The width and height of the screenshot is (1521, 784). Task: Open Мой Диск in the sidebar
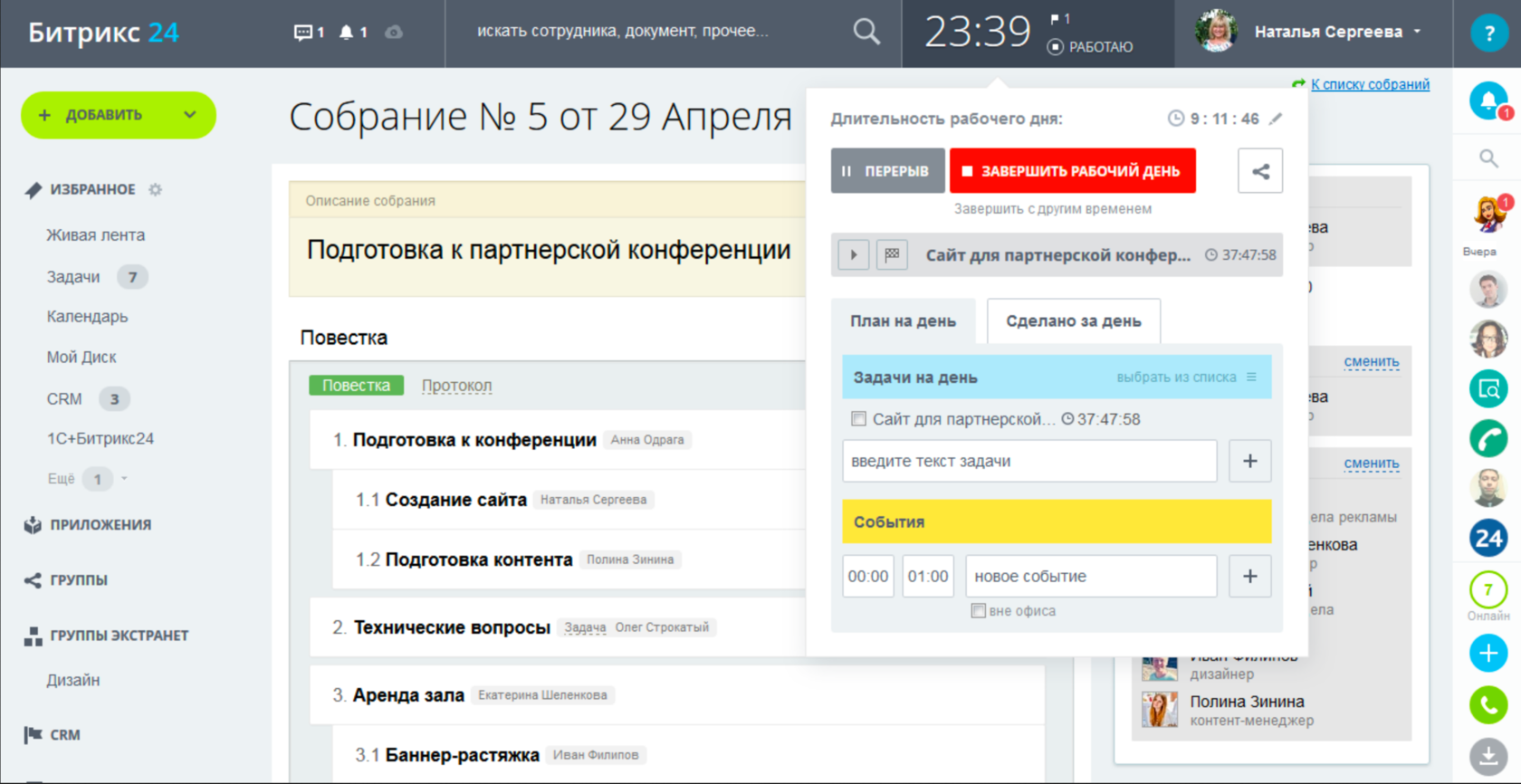(81, 358)
